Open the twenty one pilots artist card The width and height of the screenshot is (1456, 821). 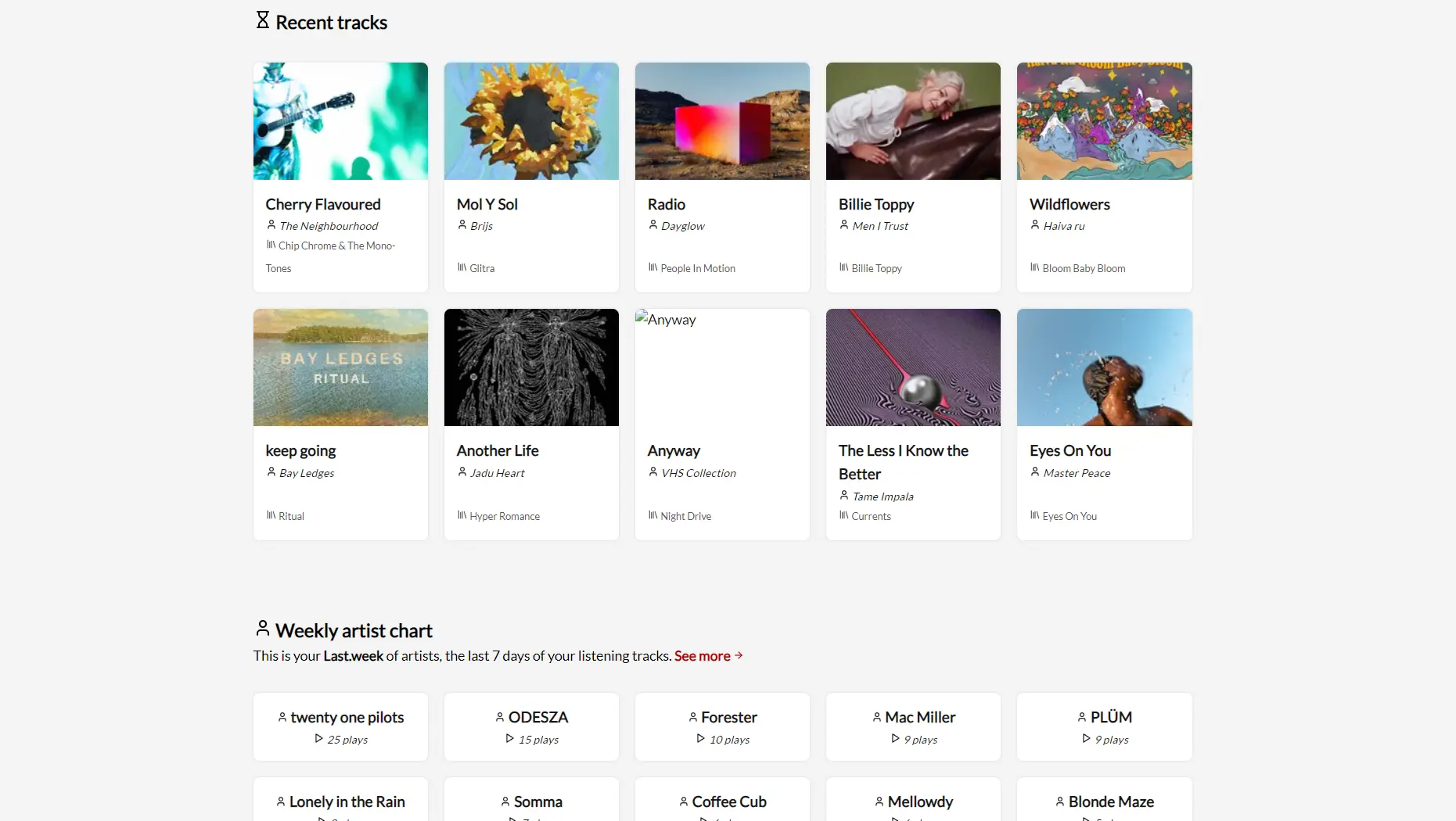pyautogui.click(x=340, y=726)
